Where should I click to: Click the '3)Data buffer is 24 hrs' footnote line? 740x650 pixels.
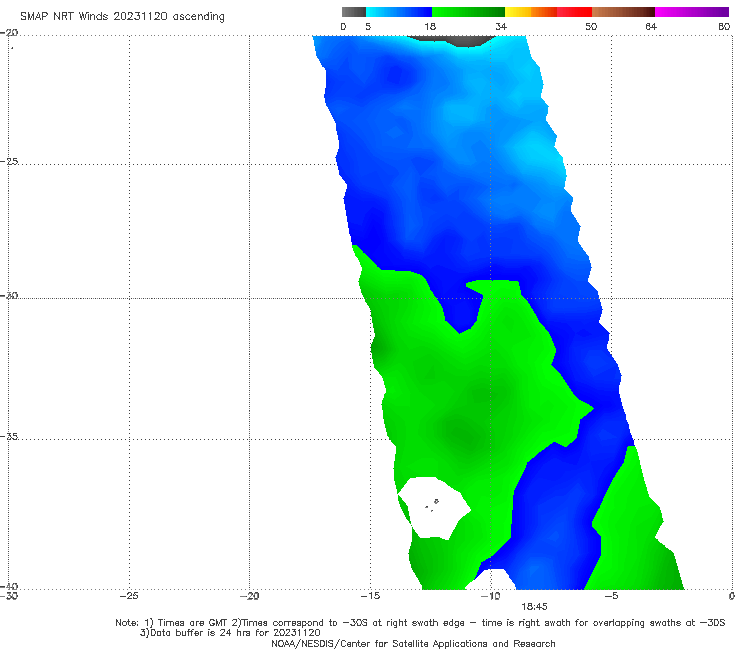click(230, 633)
